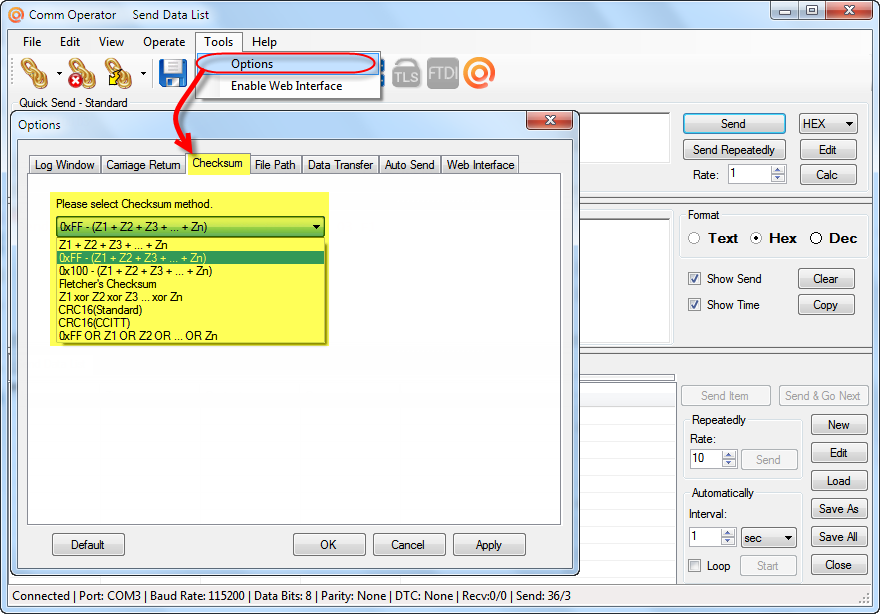Image resolution: width=880 pixels, height=614 pixels.
Task: Choose Options from the Tools menu
Action: click(x=287, y=64)
